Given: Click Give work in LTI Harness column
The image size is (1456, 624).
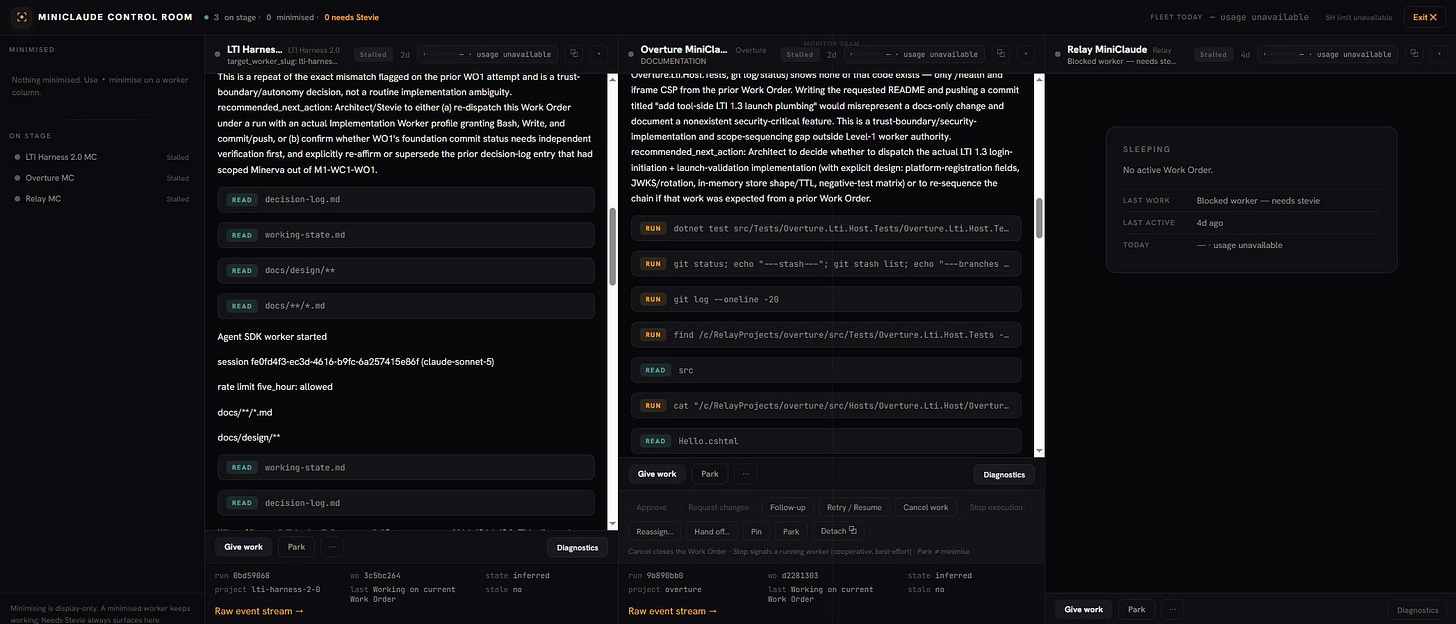Looking at the screenshot, I should click(x=243, y=547).
